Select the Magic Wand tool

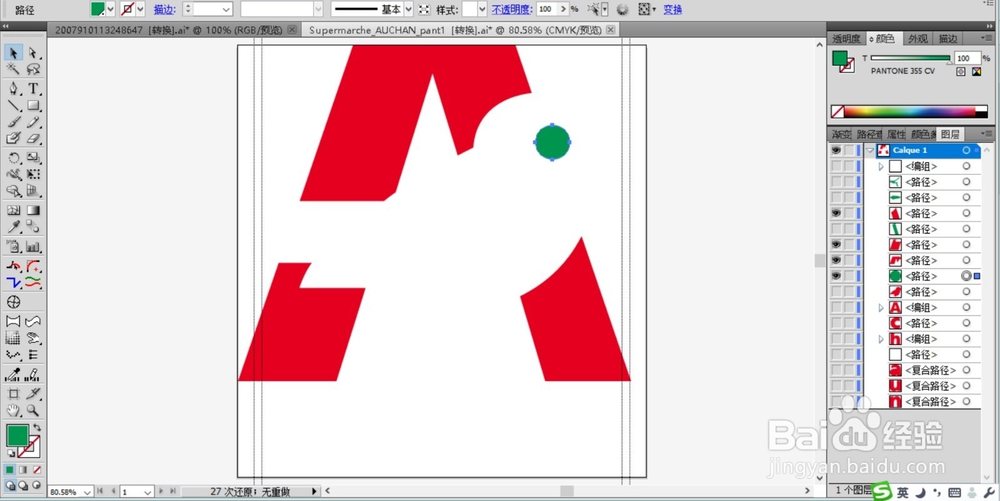tap(13, 69)
